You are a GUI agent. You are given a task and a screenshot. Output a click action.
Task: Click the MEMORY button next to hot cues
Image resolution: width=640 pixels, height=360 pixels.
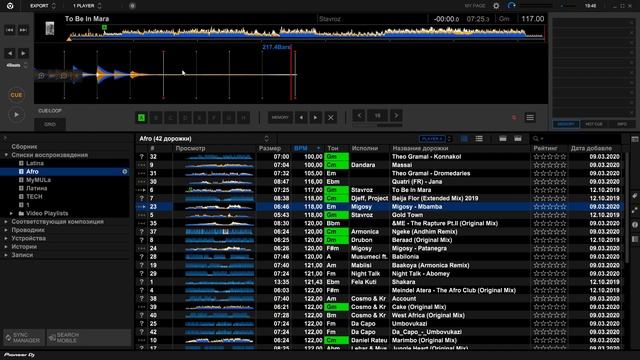pos(280,118)
